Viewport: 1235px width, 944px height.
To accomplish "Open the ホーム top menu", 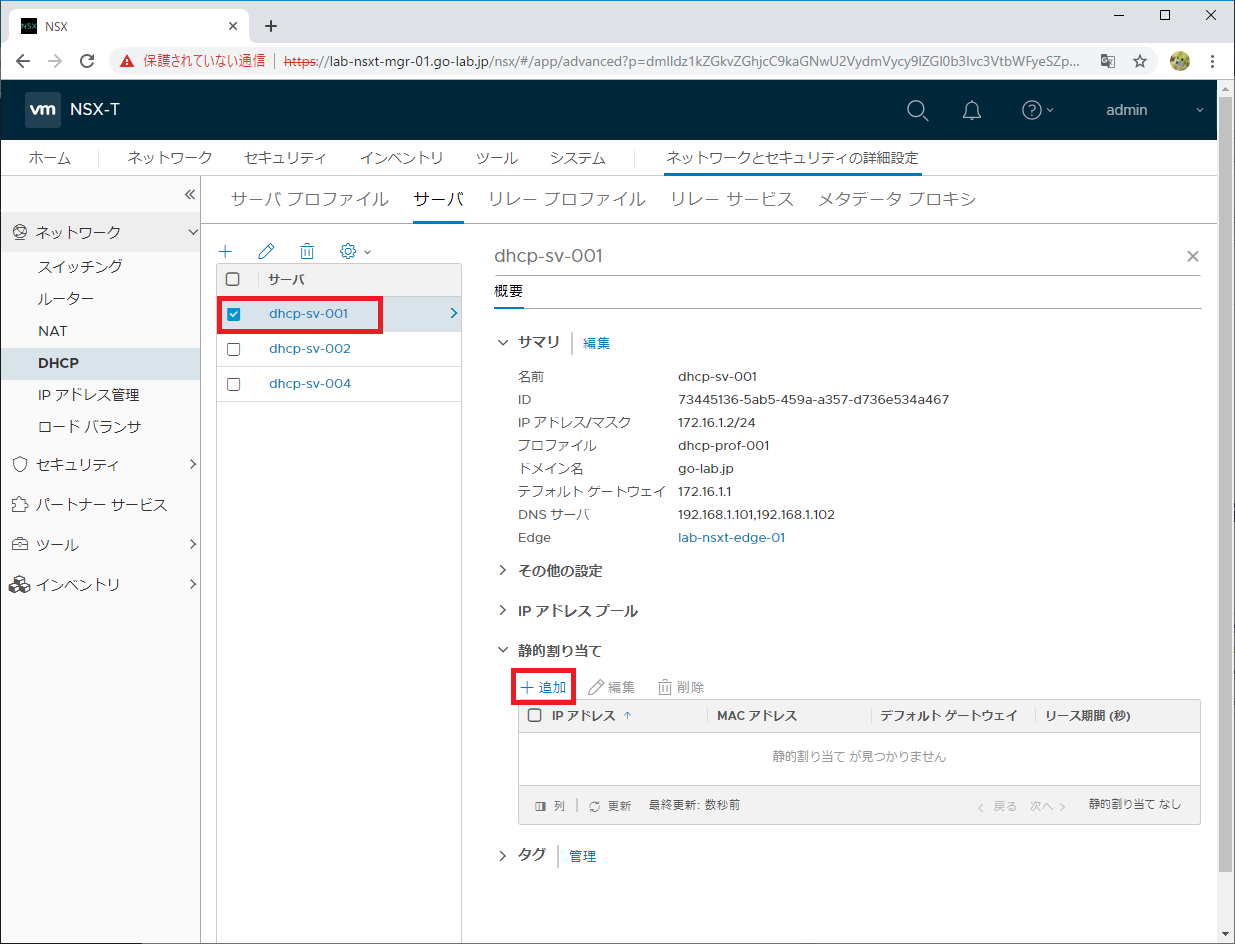I will click(x=50, y=158).
